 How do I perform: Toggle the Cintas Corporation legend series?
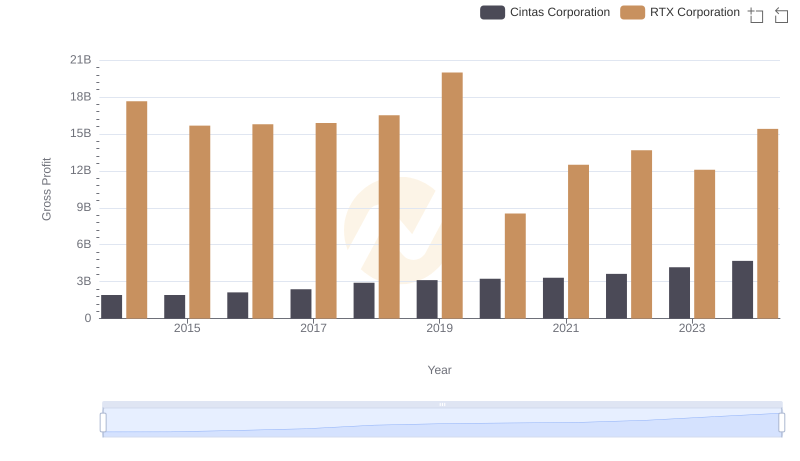click(x=545, y=12)
